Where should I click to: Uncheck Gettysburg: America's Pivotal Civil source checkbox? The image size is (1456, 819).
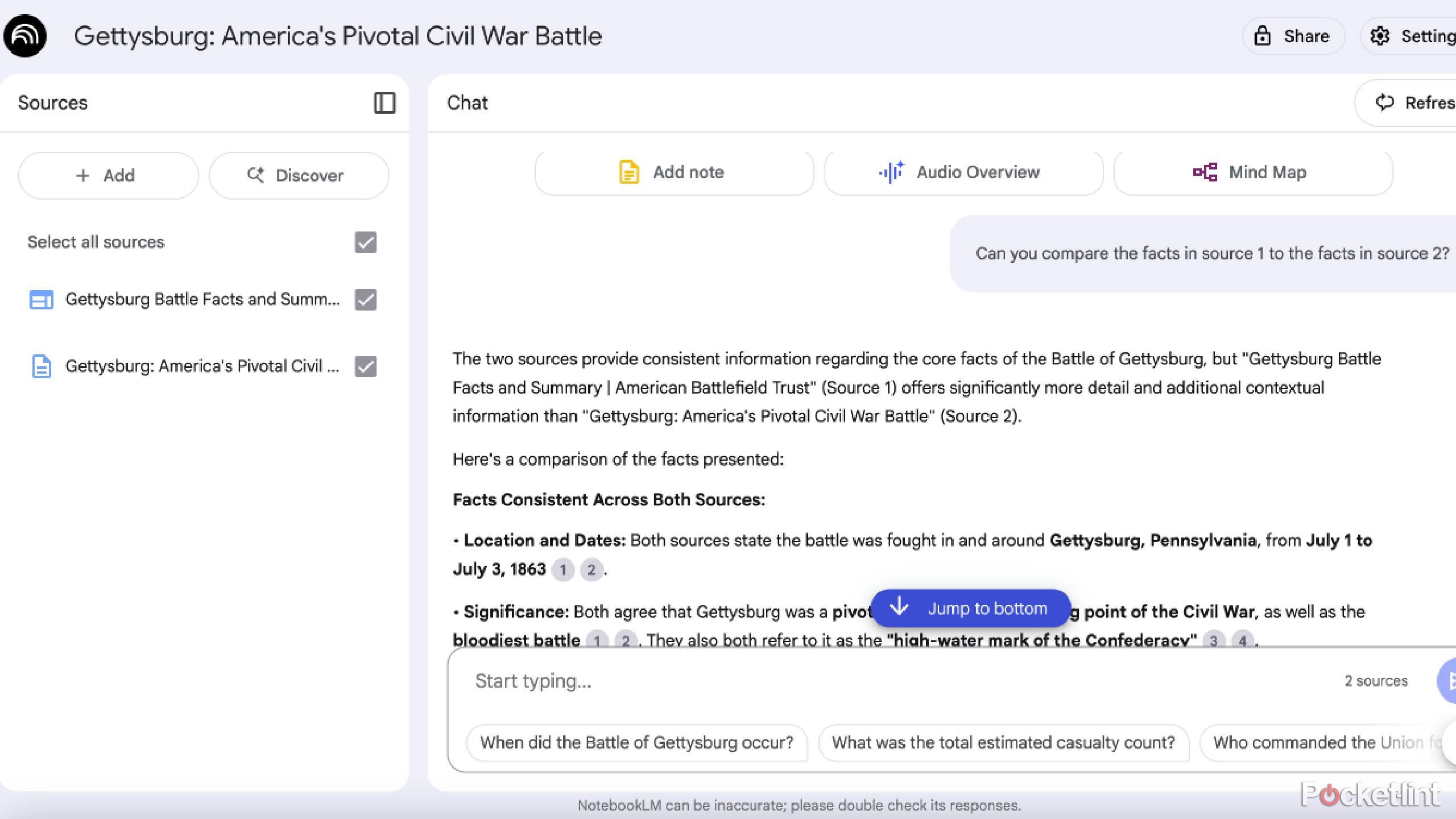[366, 366]
